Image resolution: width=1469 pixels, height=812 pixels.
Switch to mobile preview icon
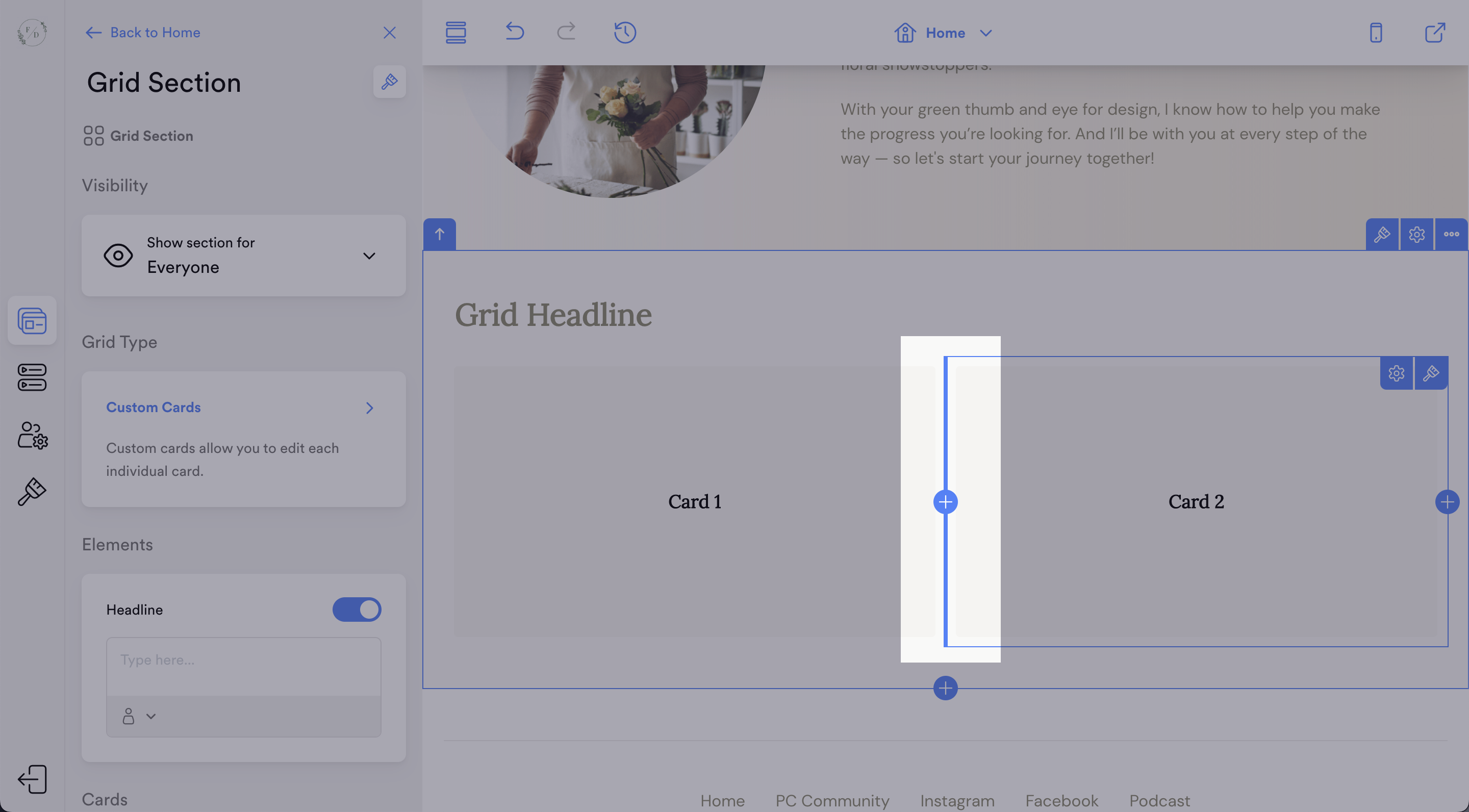click(x=1376, y=33)
